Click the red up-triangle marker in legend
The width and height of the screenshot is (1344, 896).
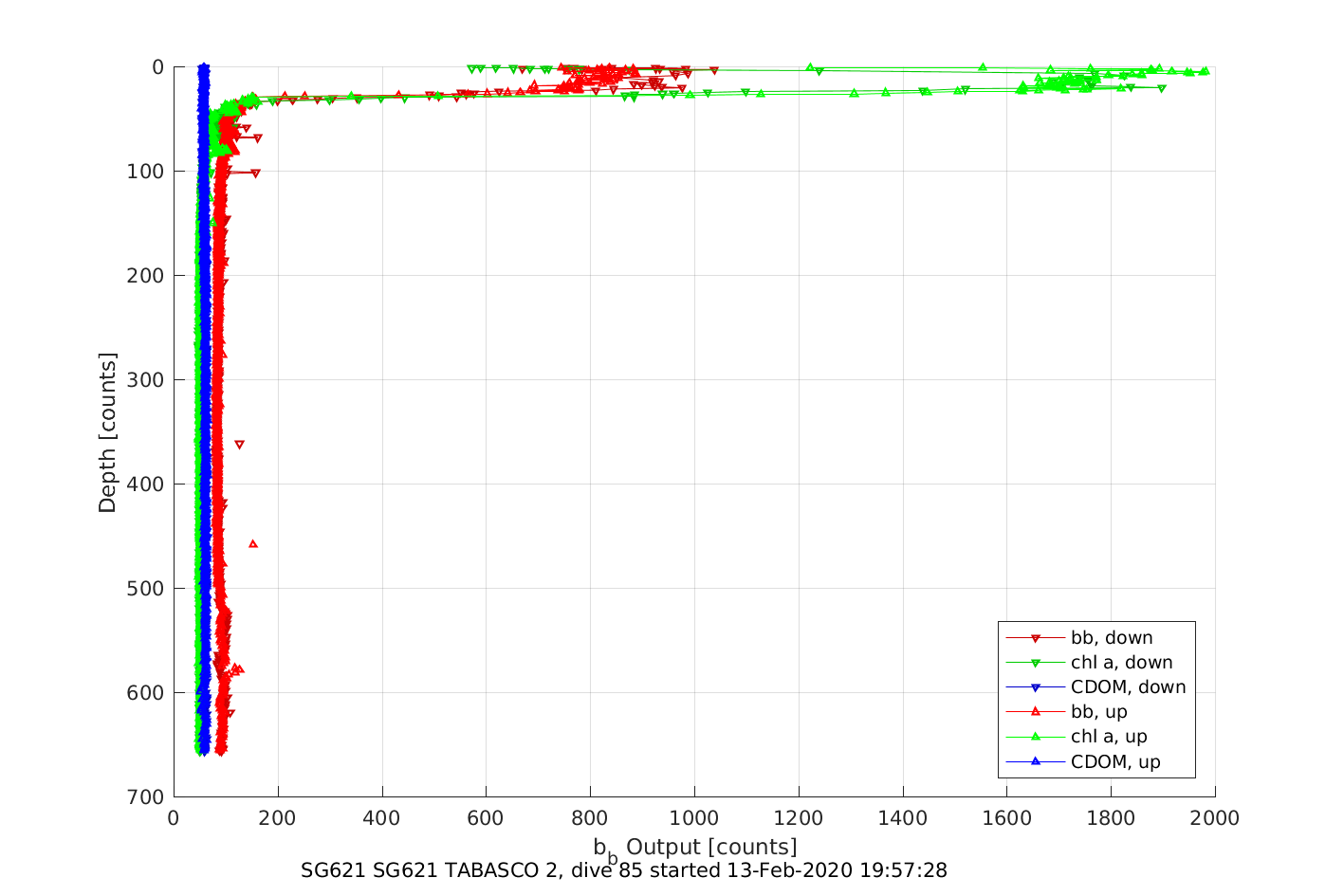1036,711
